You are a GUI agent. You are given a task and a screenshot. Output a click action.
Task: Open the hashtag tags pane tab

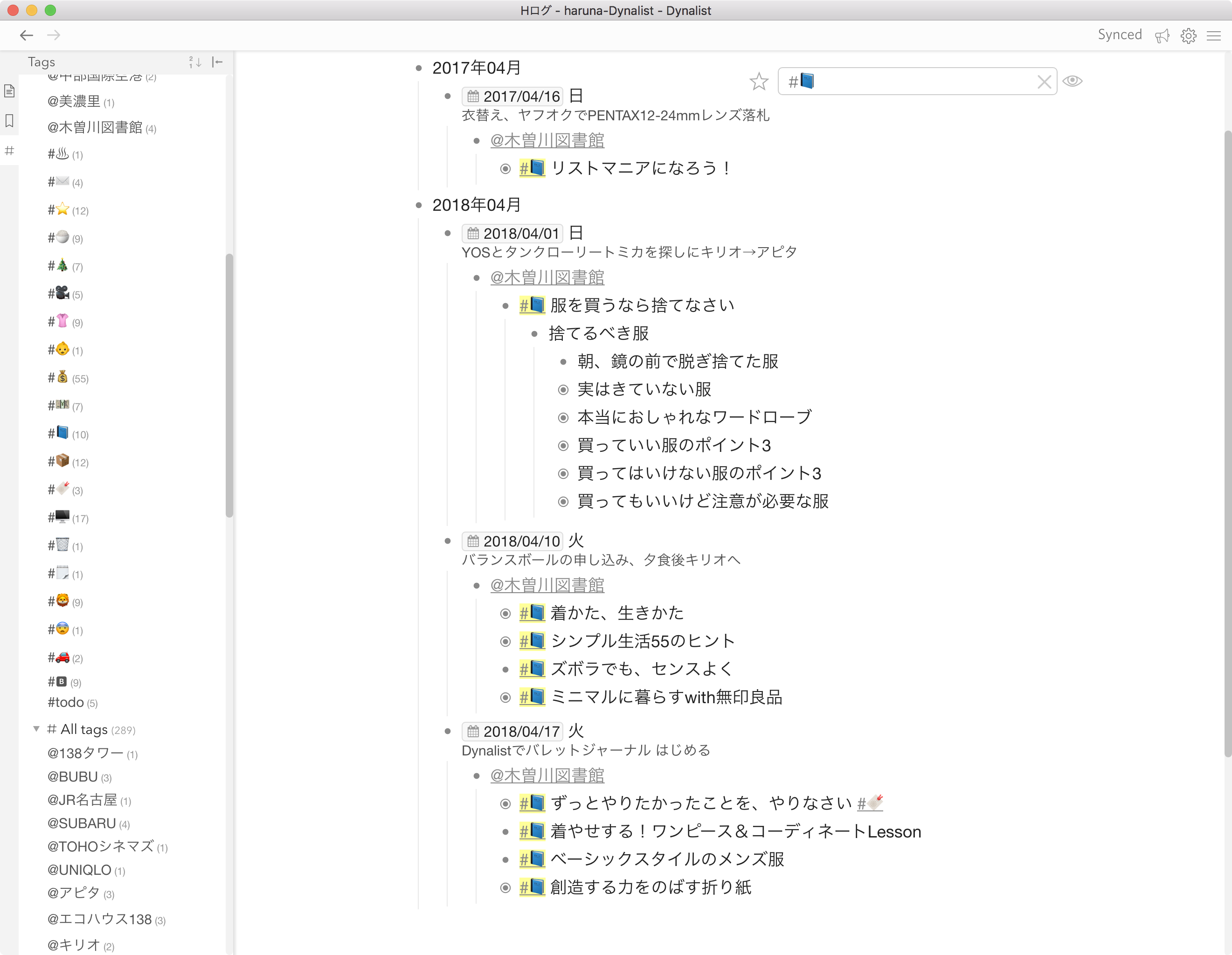[9, 150]
